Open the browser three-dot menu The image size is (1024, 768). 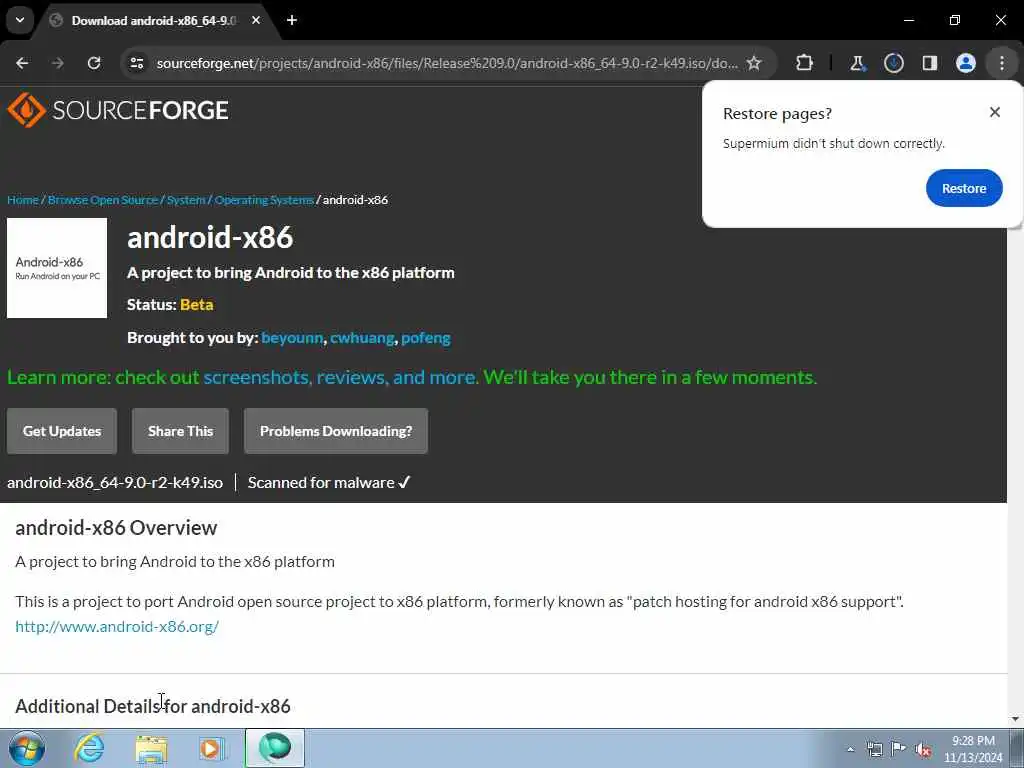pyautogui.click(x=1002, y=63)
